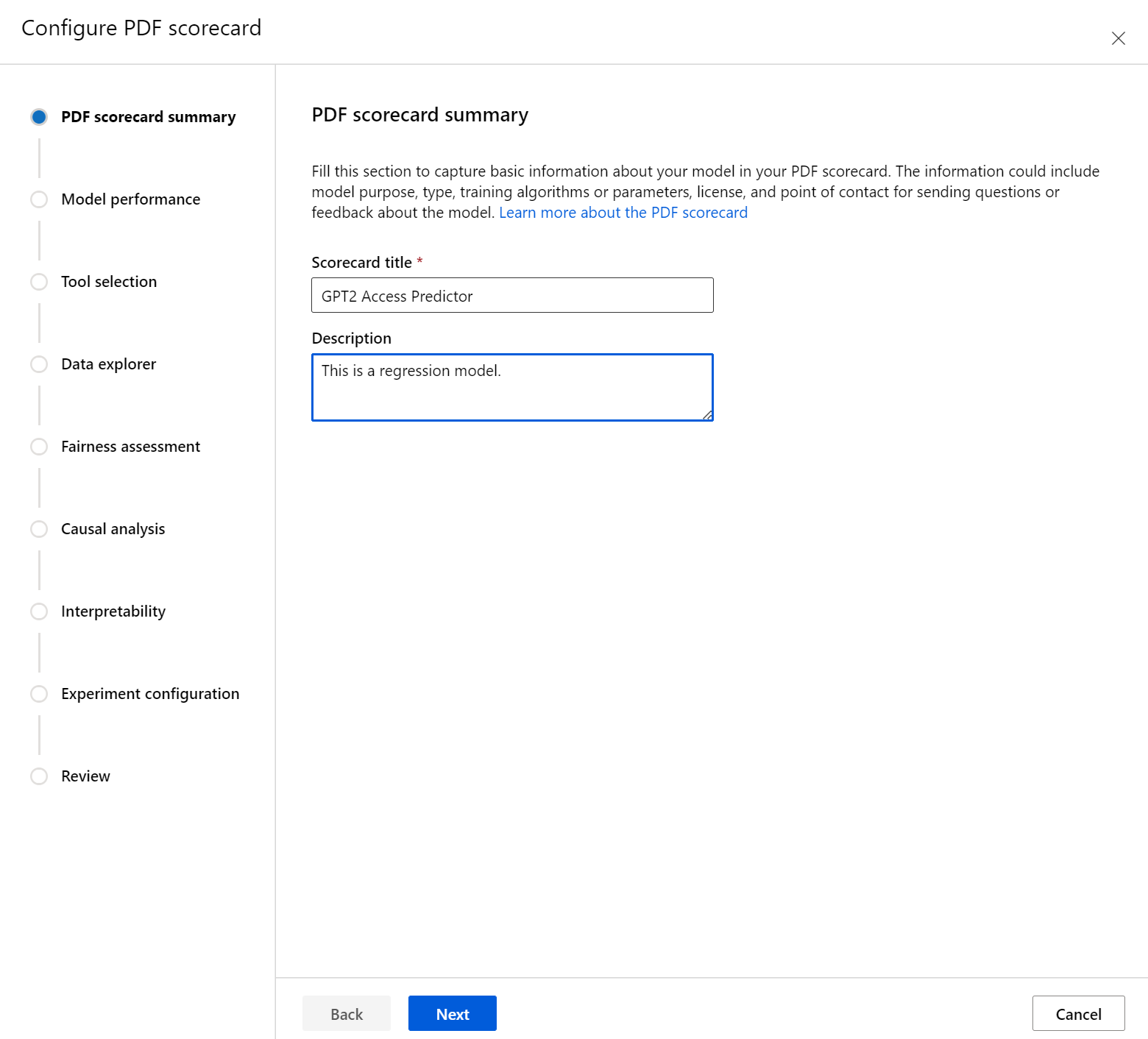Click the Interpretability step circle
This screenshot has width=1148, height=1039.
[x=39, y=611]
